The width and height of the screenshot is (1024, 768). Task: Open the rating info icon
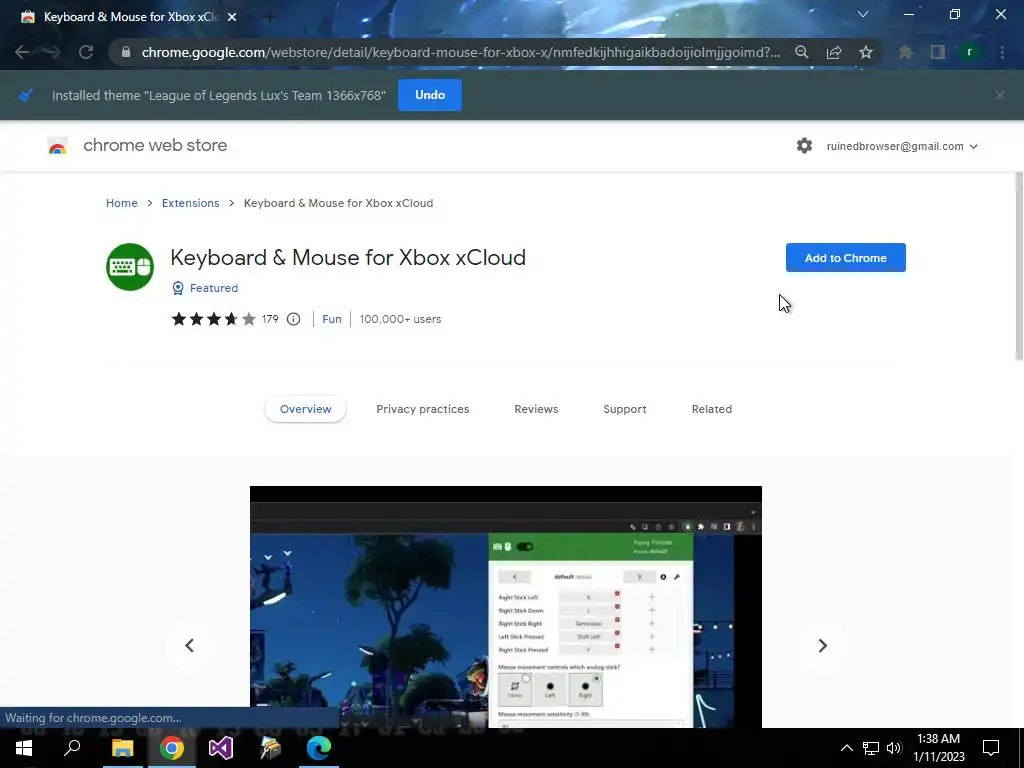[x=293, y=319]
